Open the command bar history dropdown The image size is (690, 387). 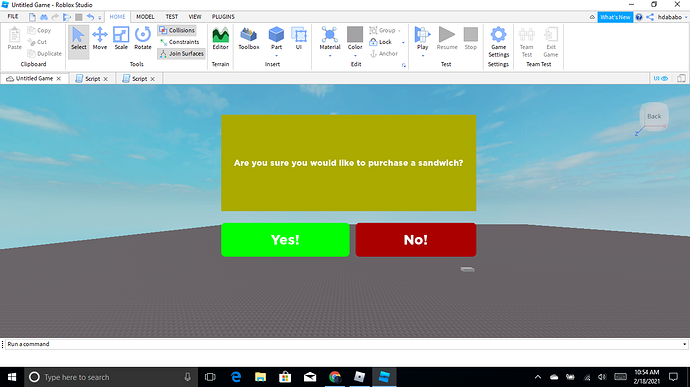684,344
